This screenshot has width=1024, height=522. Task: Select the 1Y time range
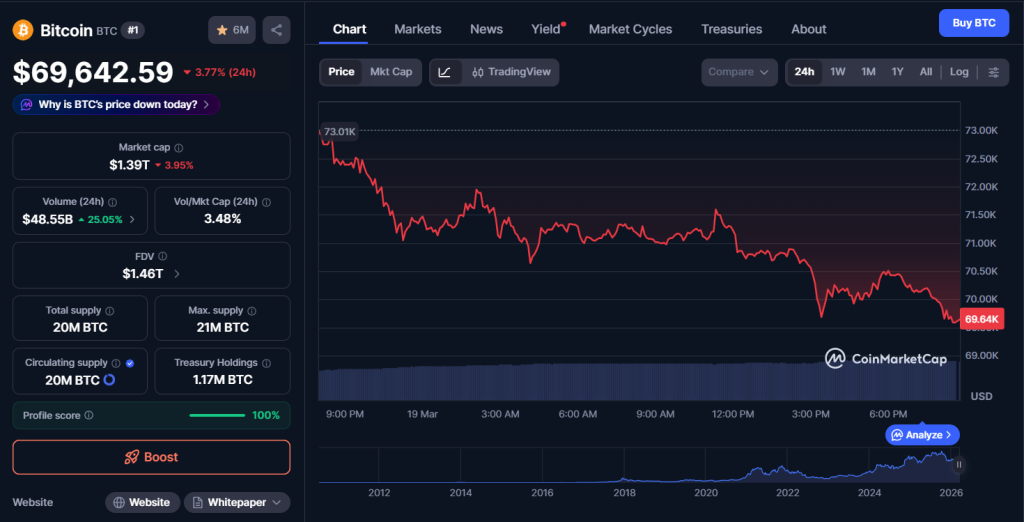point(897,72)
